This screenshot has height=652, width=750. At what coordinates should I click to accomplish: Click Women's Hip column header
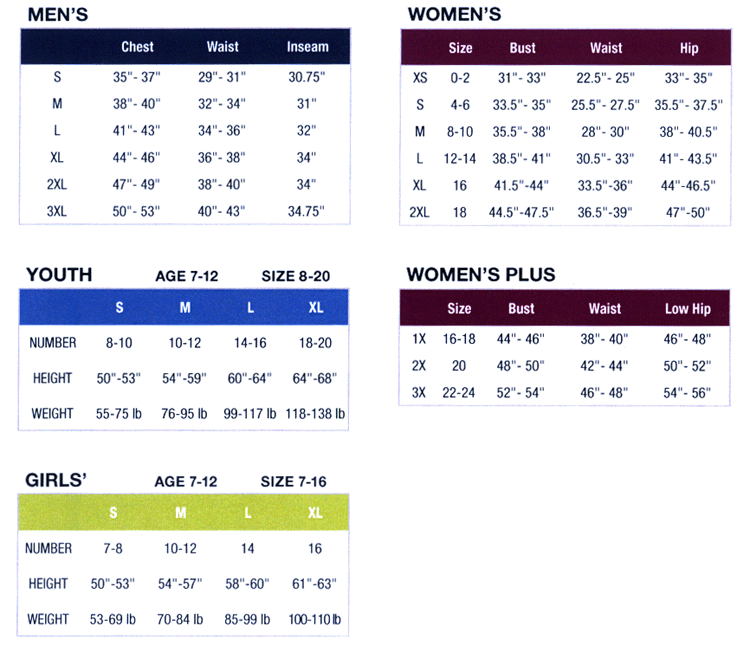click(x=689, y=48)
